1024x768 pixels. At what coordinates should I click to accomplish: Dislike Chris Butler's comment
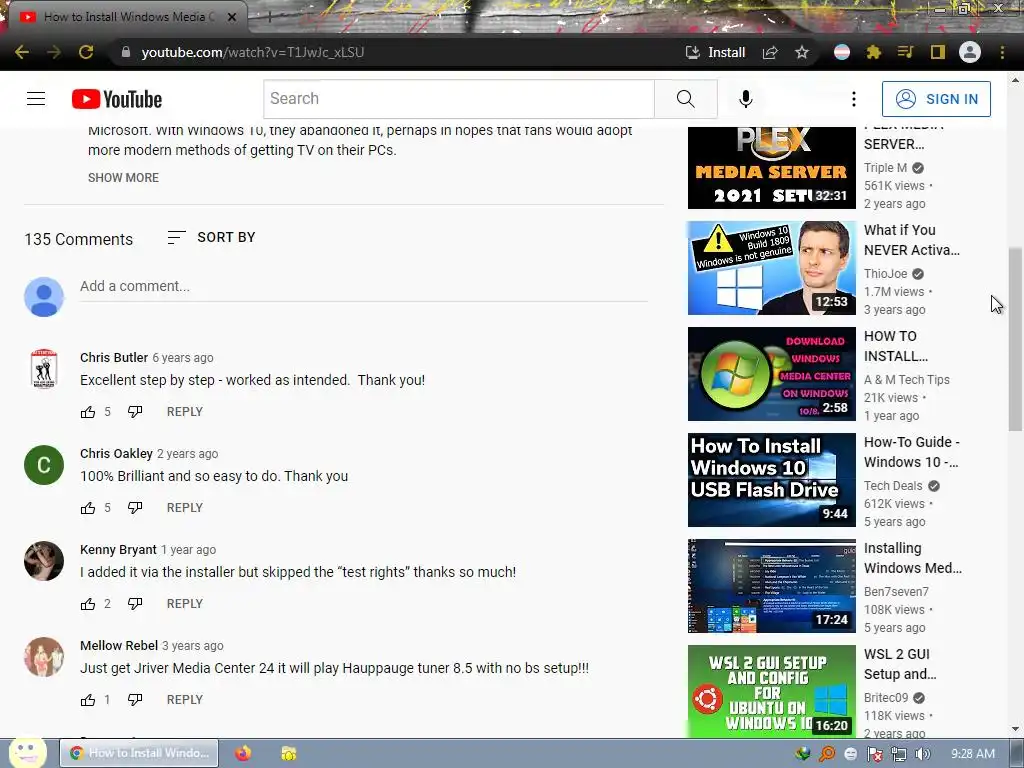pyautogui.click(x=135, y=411)
